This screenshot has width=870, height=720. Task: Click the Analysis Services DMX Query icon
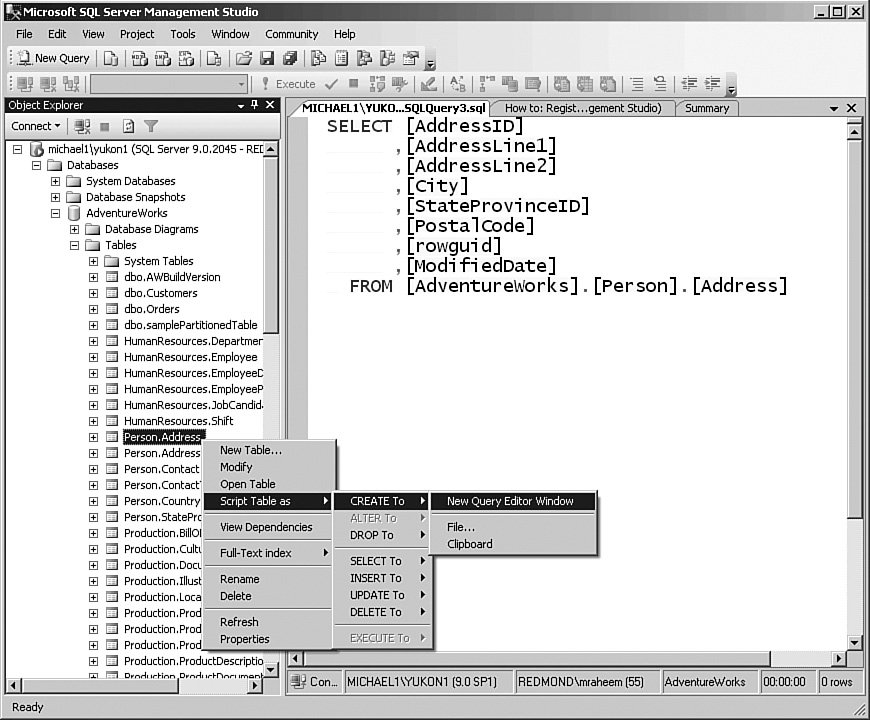[163, 58]
